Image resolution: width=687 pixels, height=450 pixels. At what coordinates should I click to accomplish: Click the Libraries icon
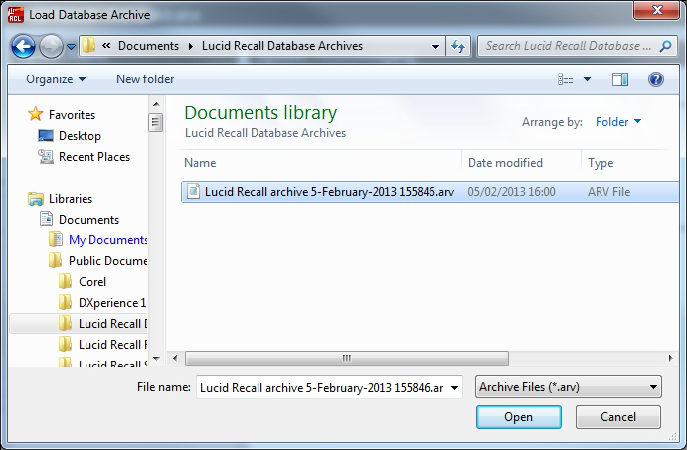(36, 199)
